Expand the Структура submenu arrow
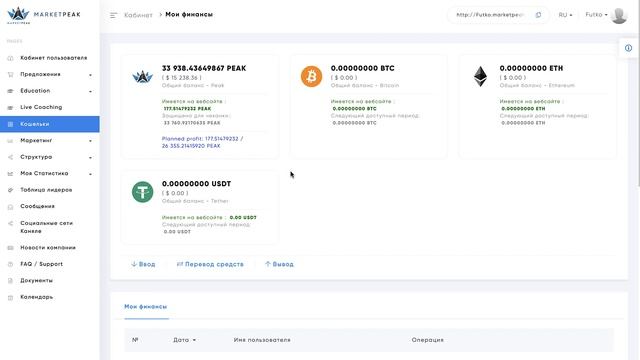Screen dimensions: 640x360 pos(91,158)
